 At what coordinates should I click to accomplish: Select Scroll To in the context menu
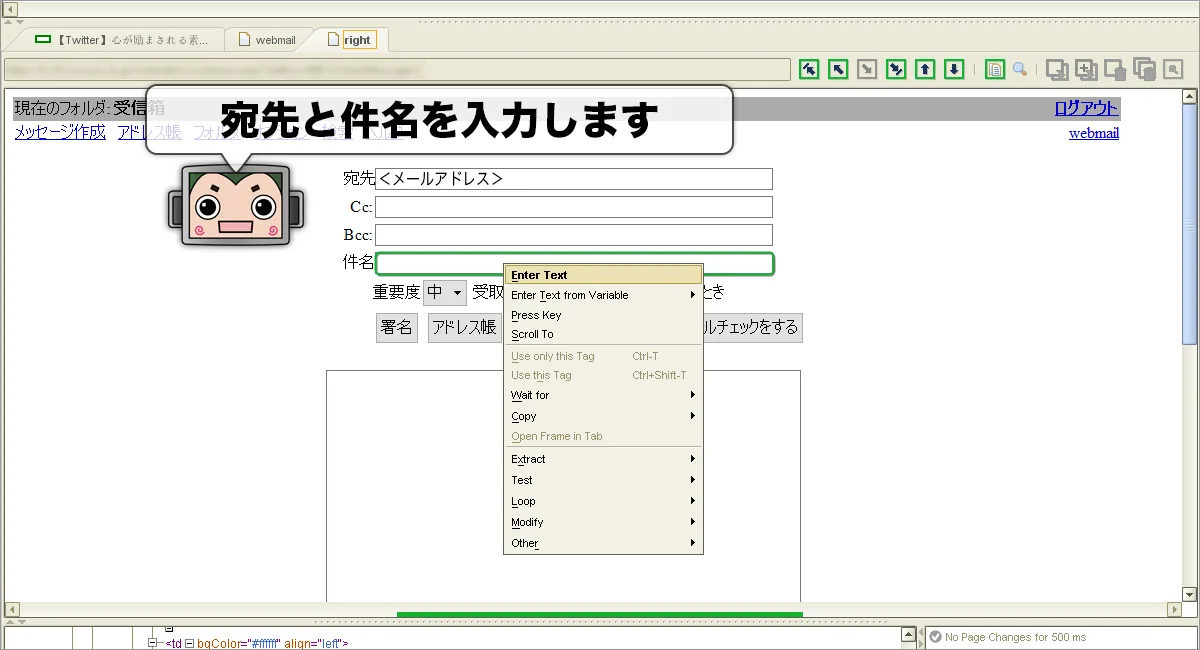tap(604, 334)
